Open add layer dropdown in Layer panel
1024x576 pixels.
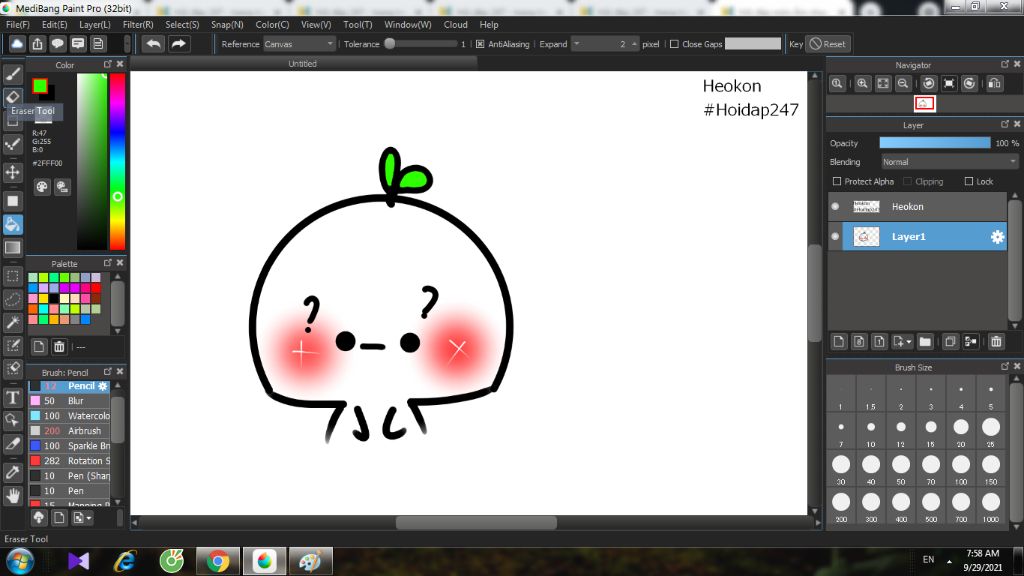(x=902, y=342)
